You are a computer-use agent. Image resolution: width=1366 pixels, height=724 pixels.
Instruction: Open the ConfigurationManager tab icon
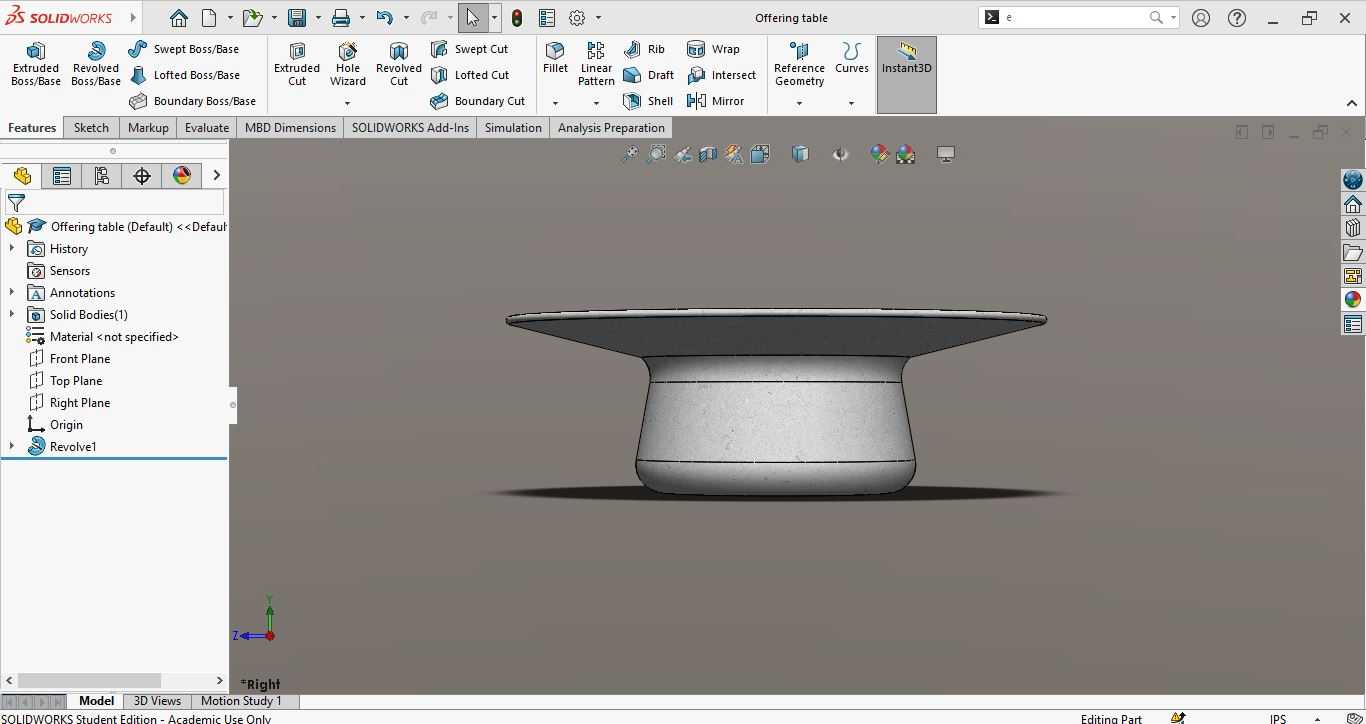click(102, 176)
